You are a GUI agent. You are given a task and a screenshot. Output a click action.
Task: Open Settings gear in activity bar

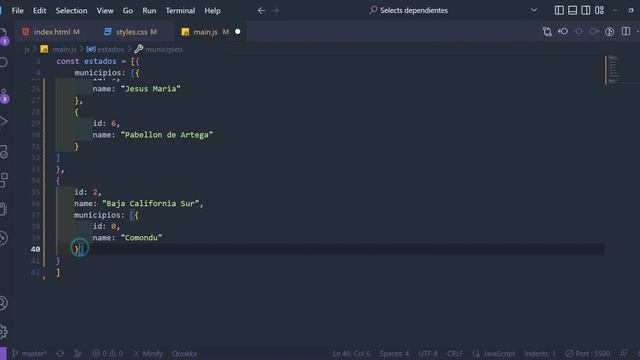4,331
